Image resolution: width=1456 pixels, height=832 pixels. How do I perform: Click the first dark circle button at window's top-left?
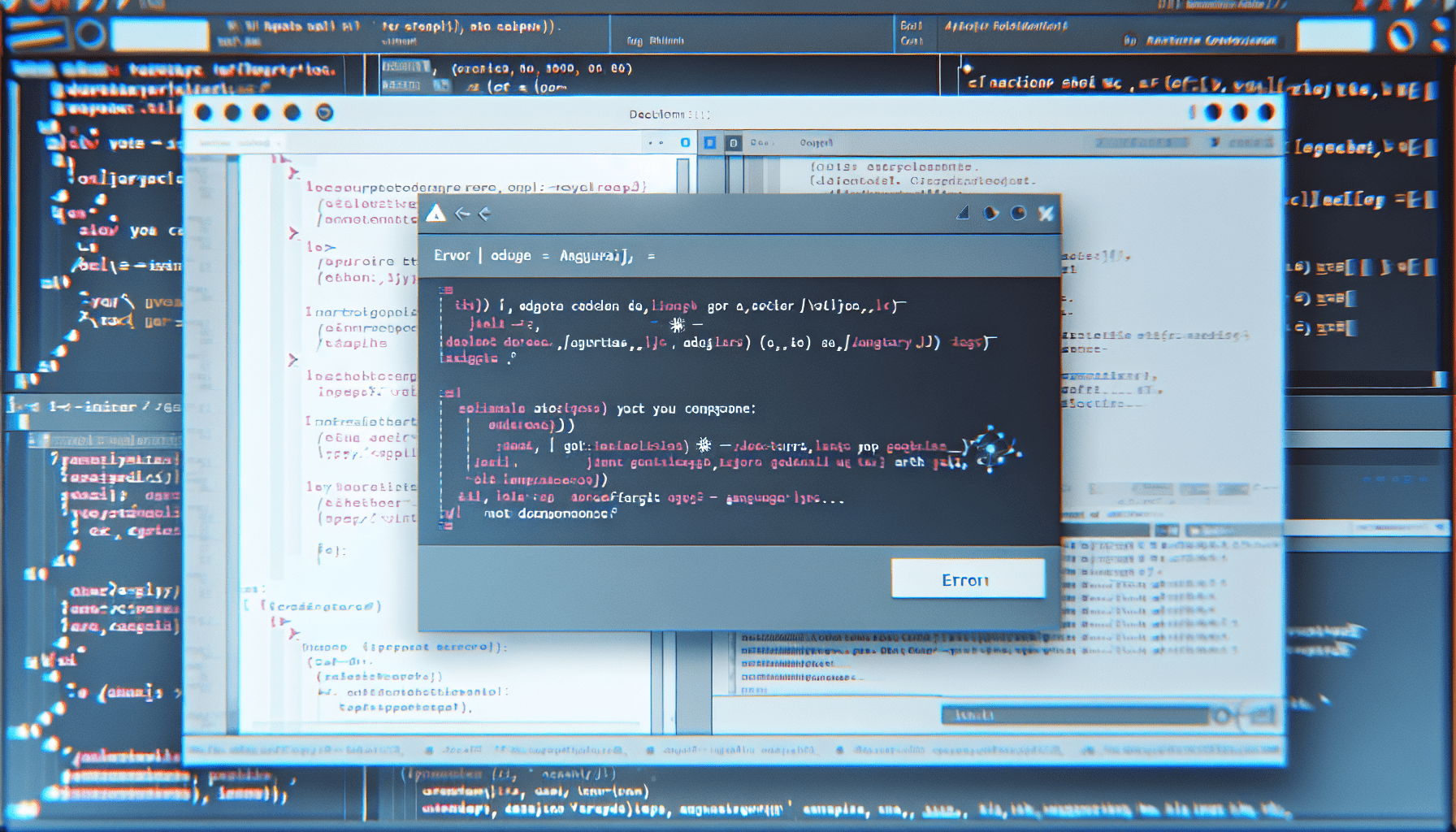[x=204, y=113]
